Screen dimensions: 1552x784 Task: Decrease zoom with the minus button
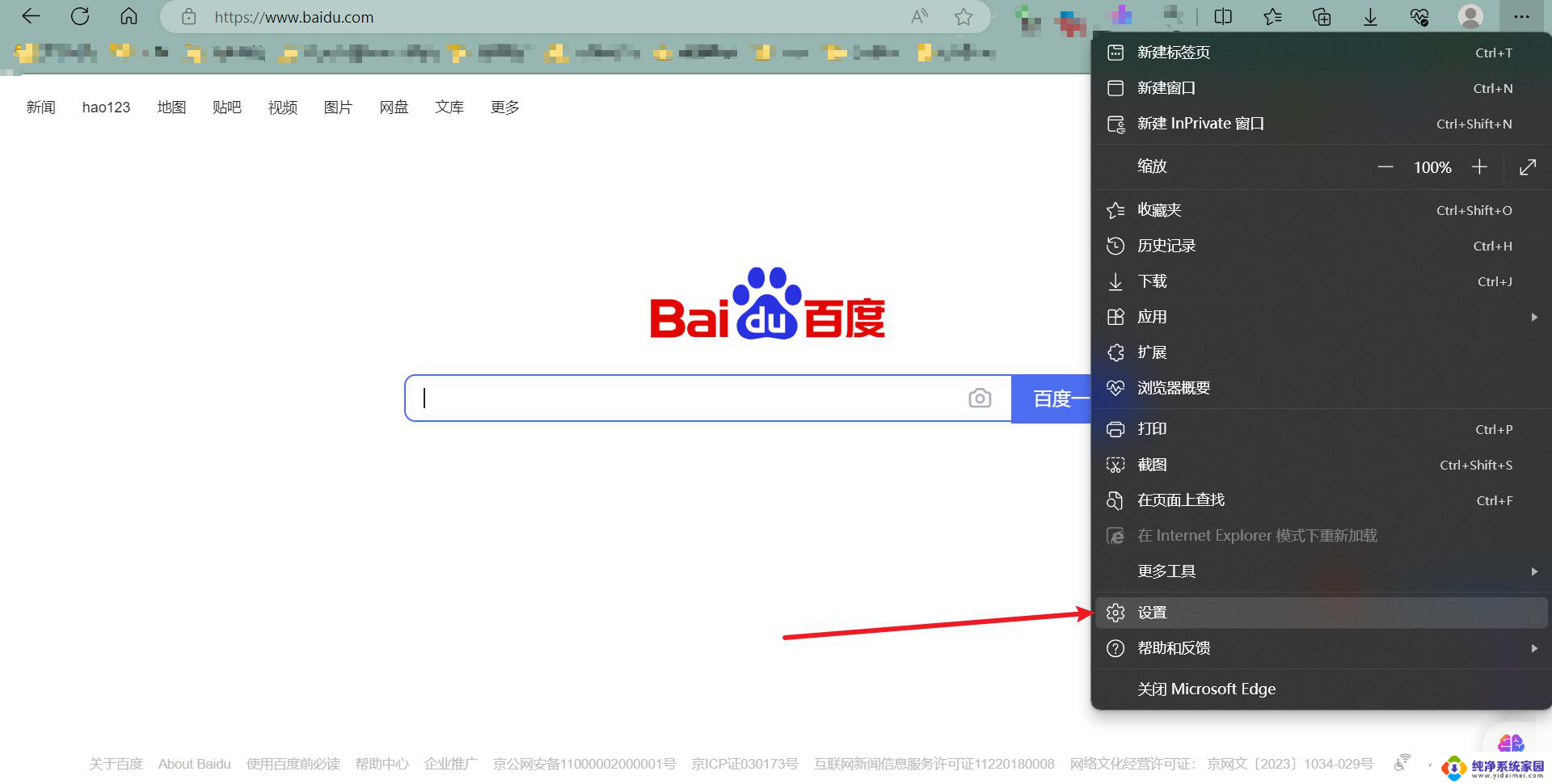pyautogui.click(x=1385, y=167)
